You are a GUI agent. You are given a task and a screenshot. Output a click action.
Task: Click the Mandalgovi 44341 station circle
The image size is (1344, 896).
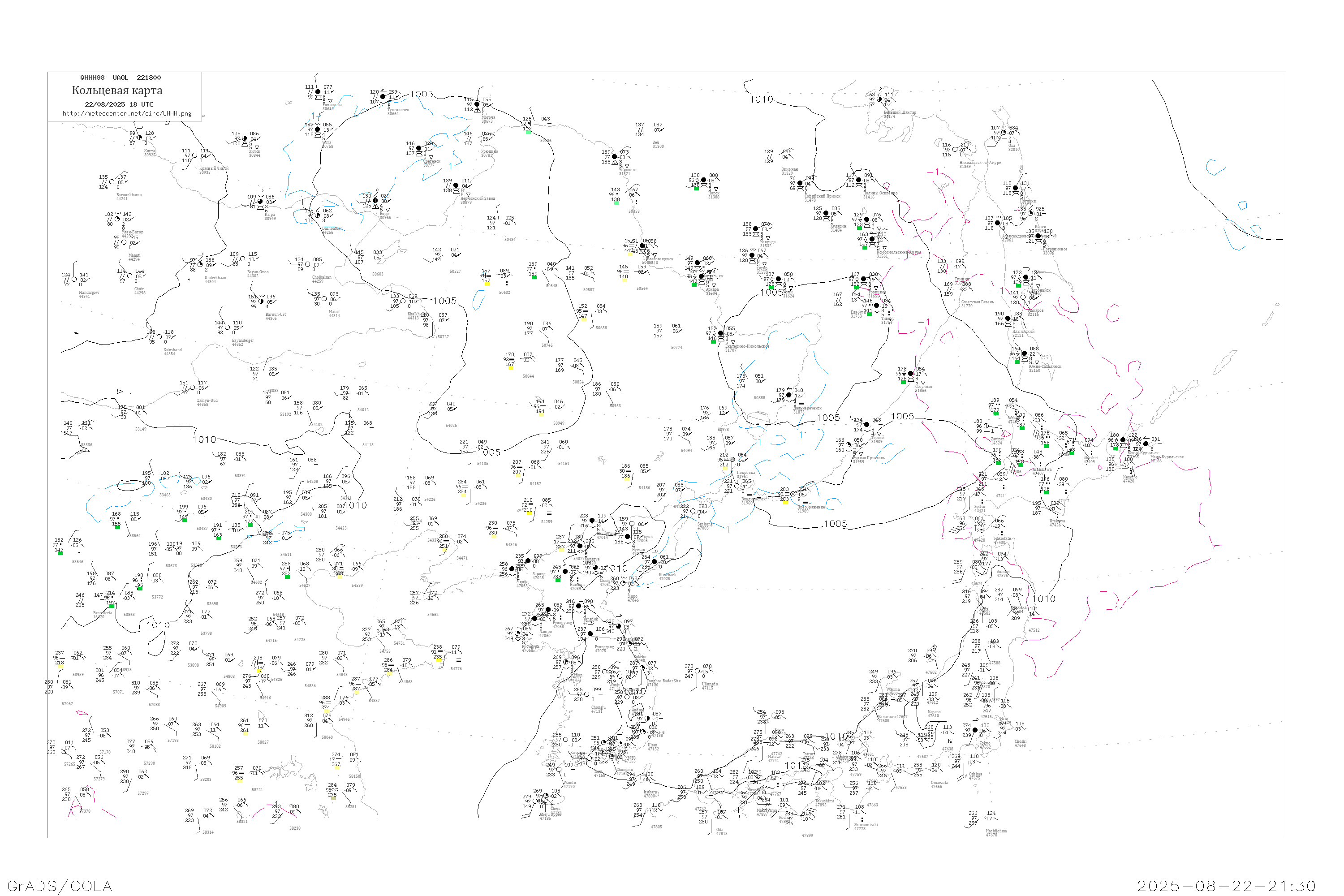(x=74, y=280)
